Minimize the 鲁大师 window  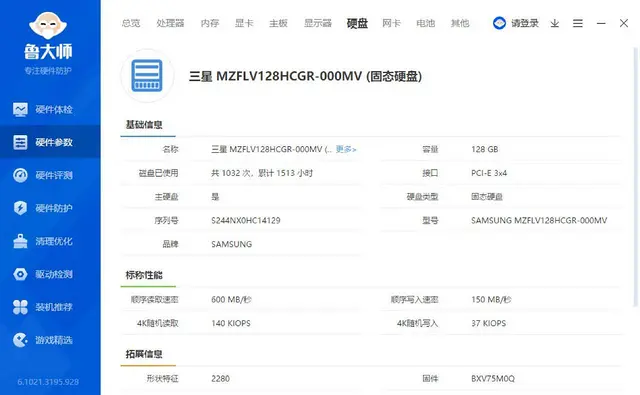tap(601, 23)
